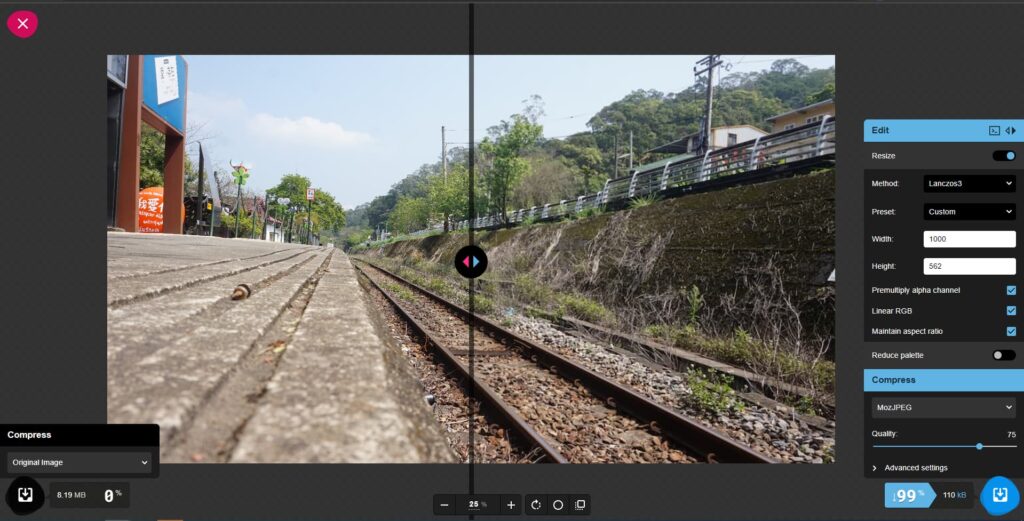Toggle the Resize switch off
This screenshot has width=1024, height=521.
tap(1004, 155)
